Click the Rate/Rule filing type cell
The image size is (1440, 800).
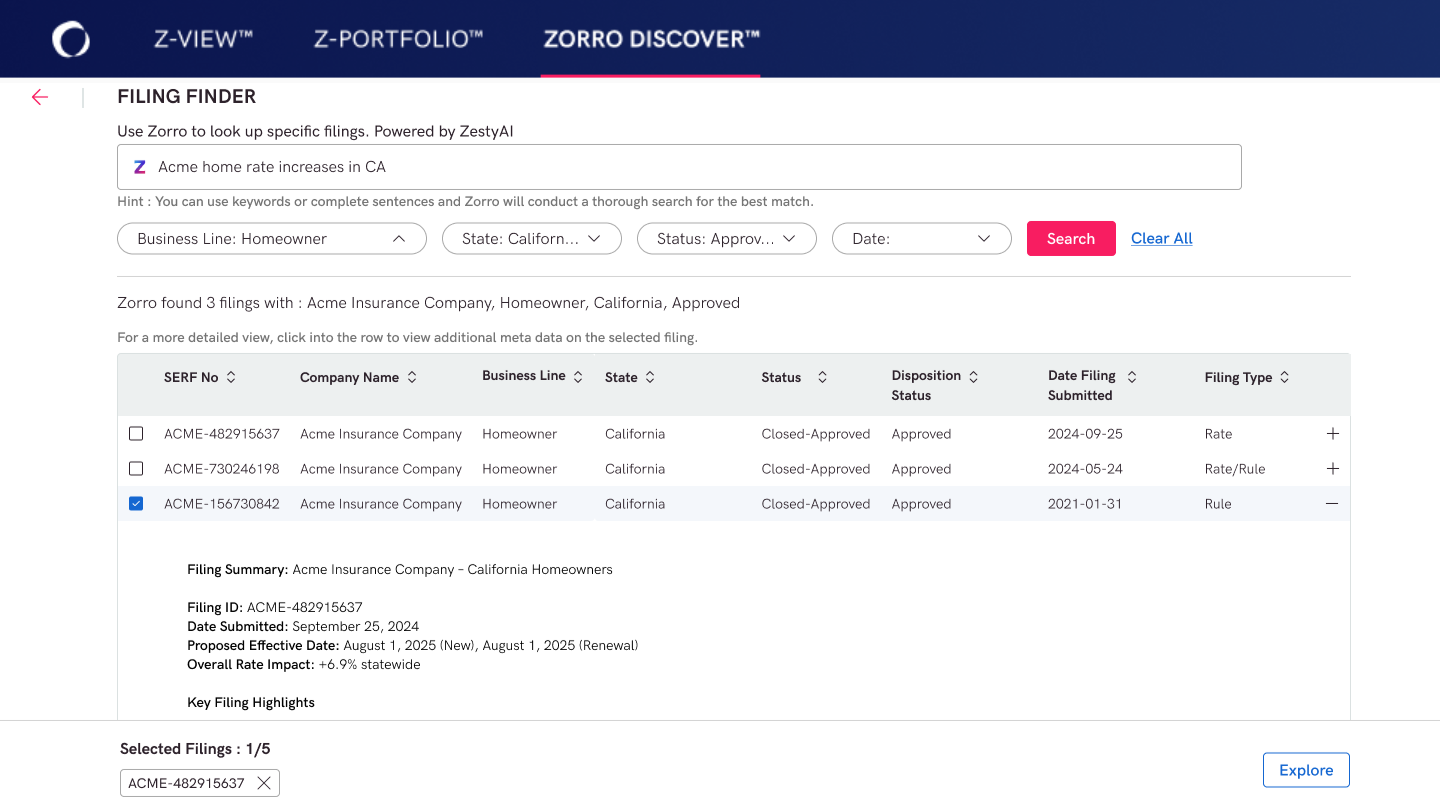(x=1235, y=469)
